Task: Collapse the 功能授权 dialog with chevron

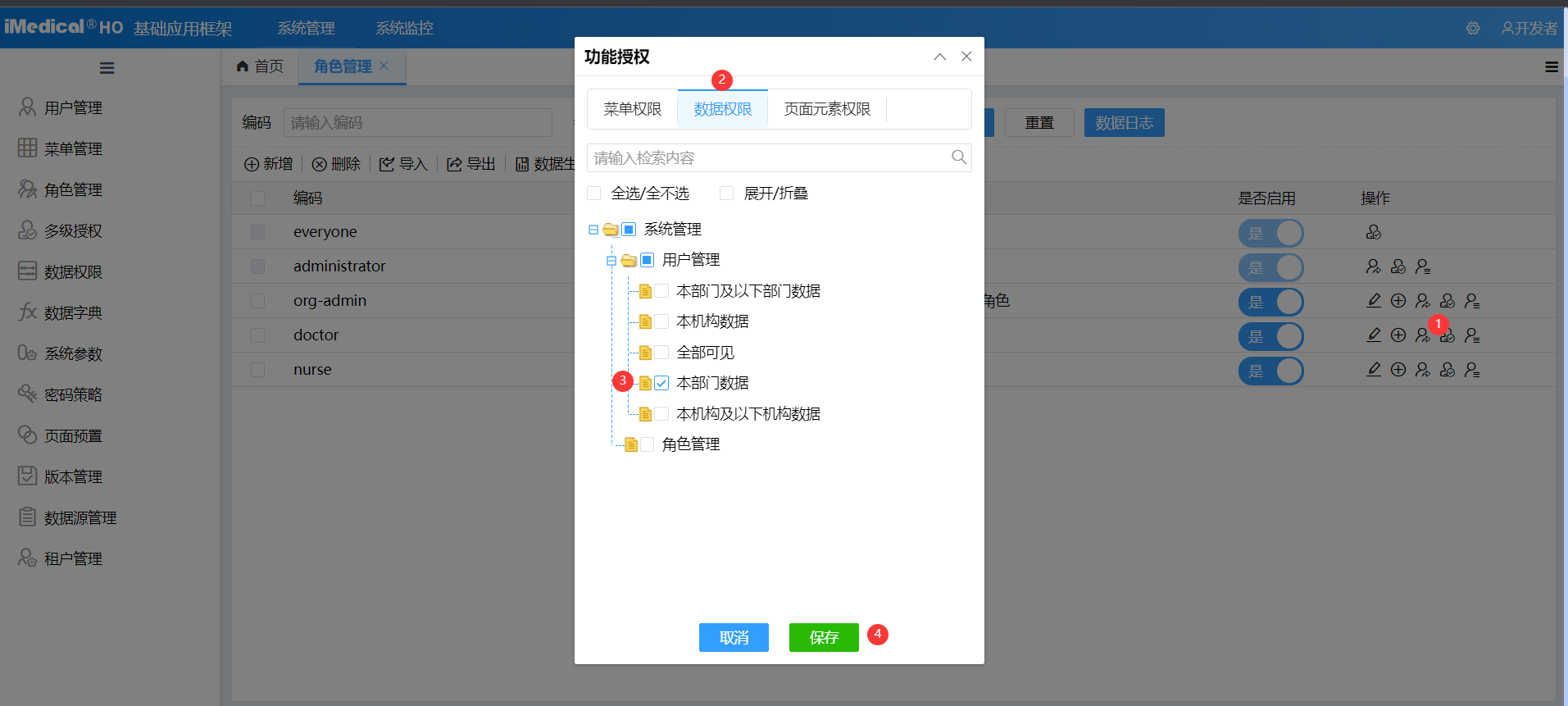Action: tap(940, 57)
